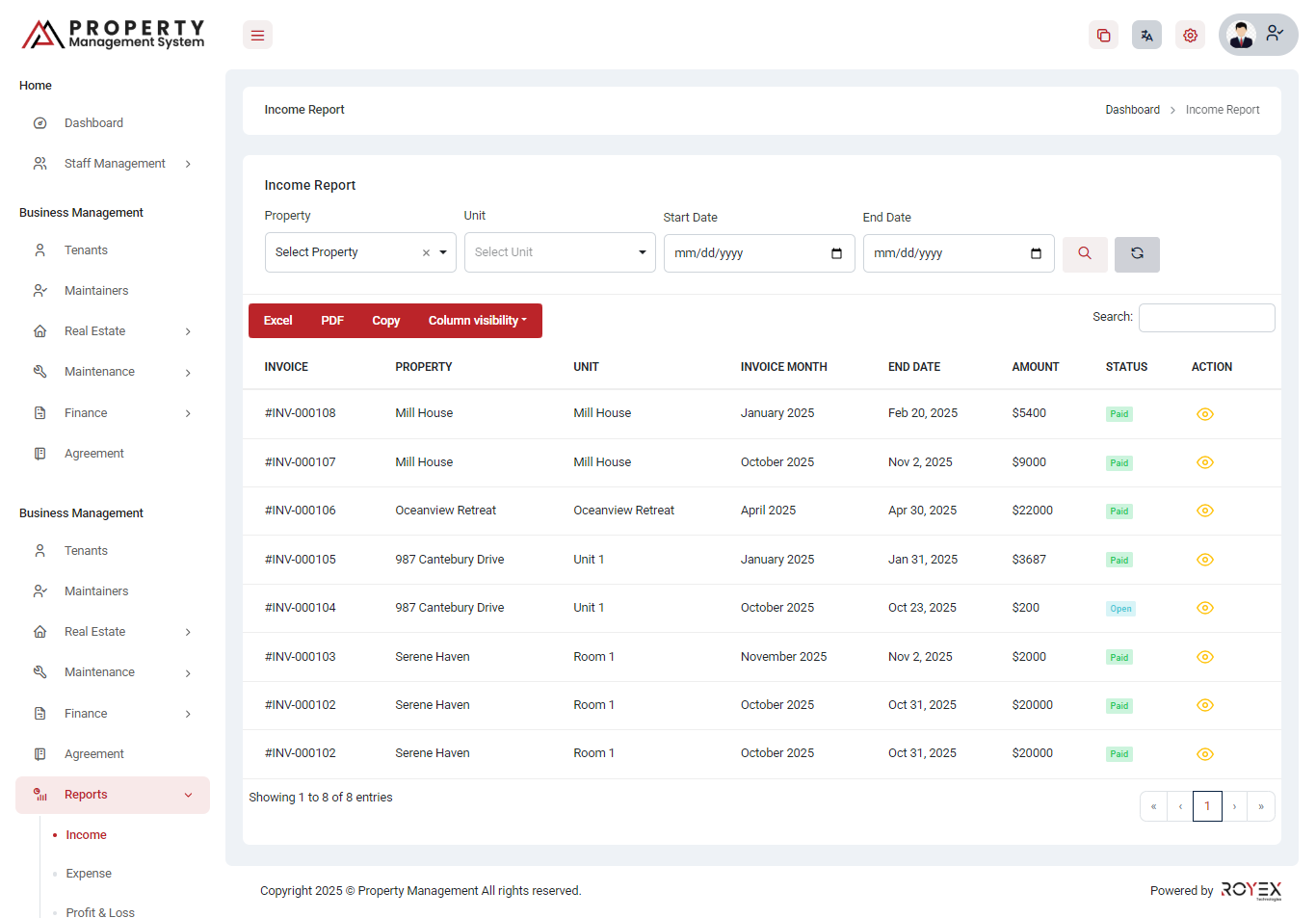Select Staff Management in sidebar

[x=115, y=164]
